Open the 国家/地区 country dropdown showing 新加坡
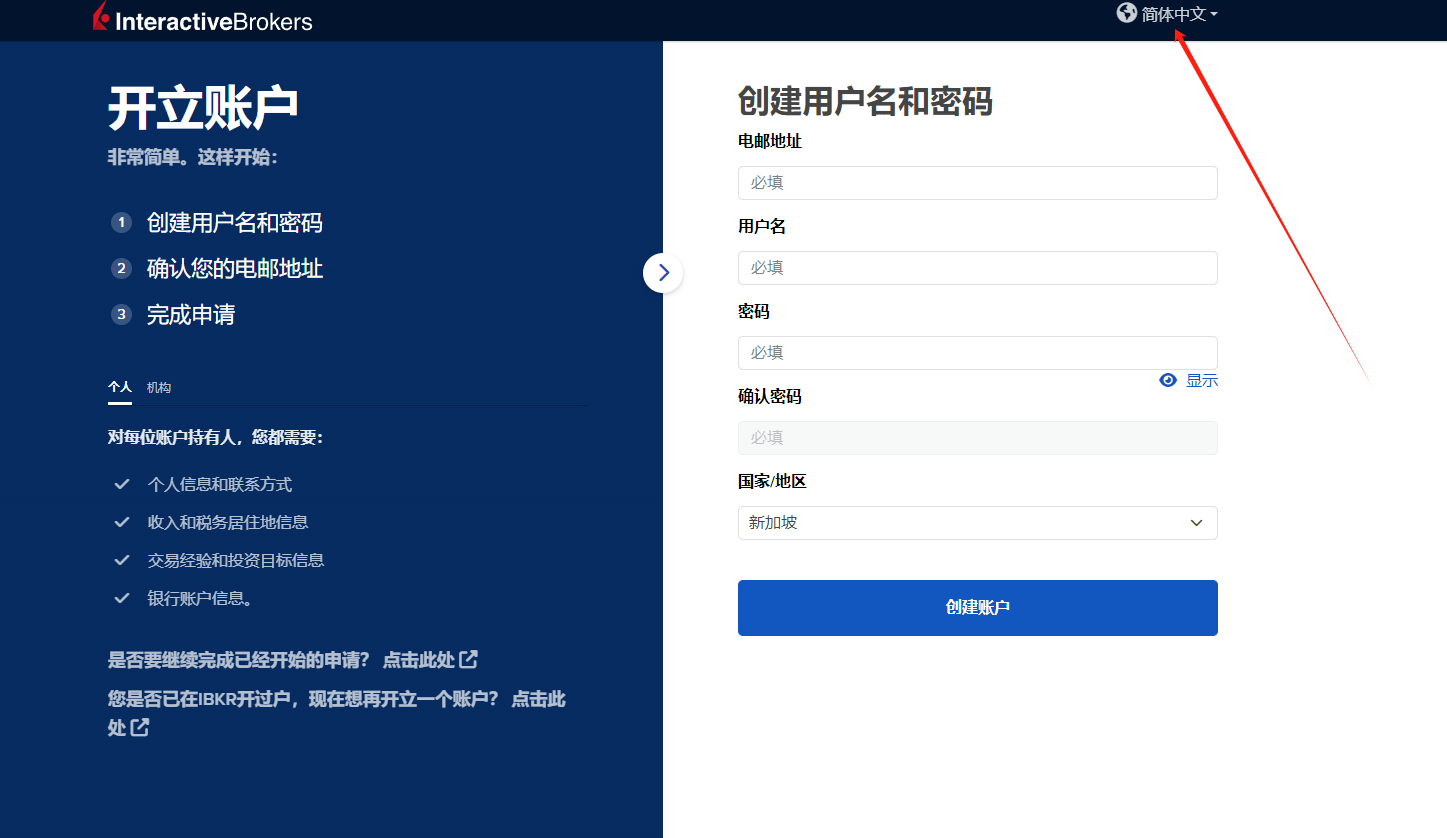The image size is (1447, 838). point(977,522)
